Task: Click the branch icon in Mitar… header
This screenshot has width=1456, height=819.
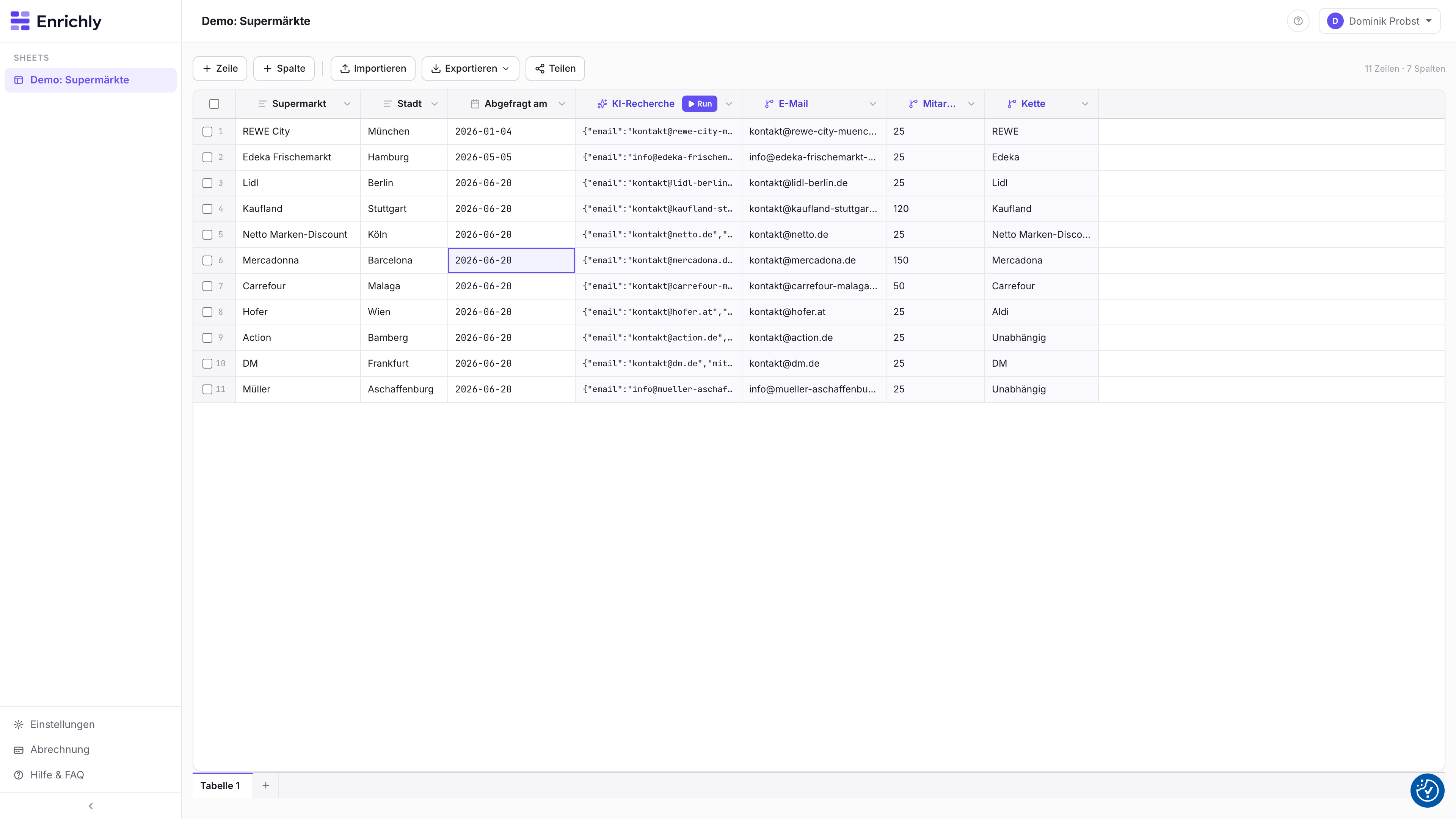Action: tap(913, 104)
